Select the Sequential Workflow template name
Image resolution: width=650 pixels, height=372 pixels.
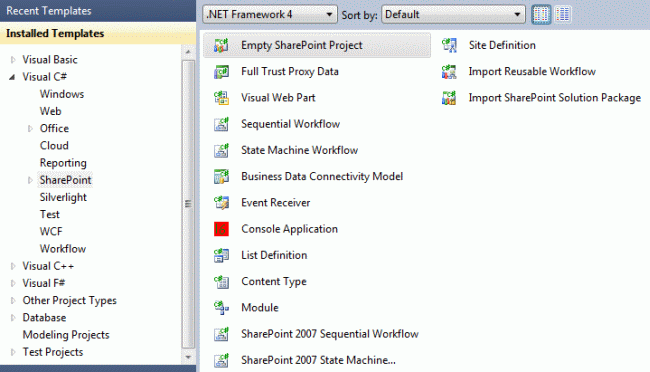(291, 124)
